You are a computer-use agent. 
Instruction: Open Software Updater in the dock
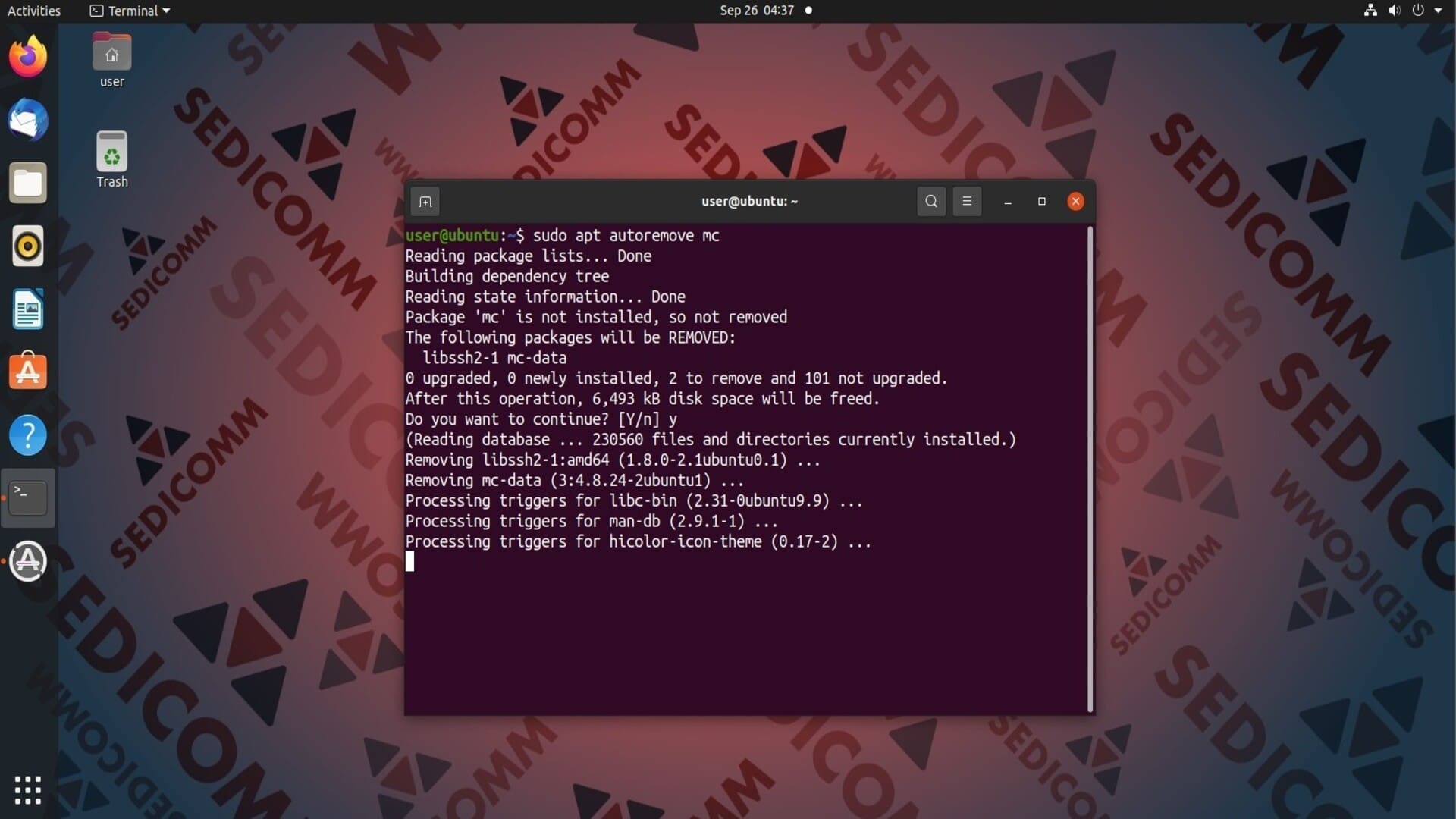28,561
